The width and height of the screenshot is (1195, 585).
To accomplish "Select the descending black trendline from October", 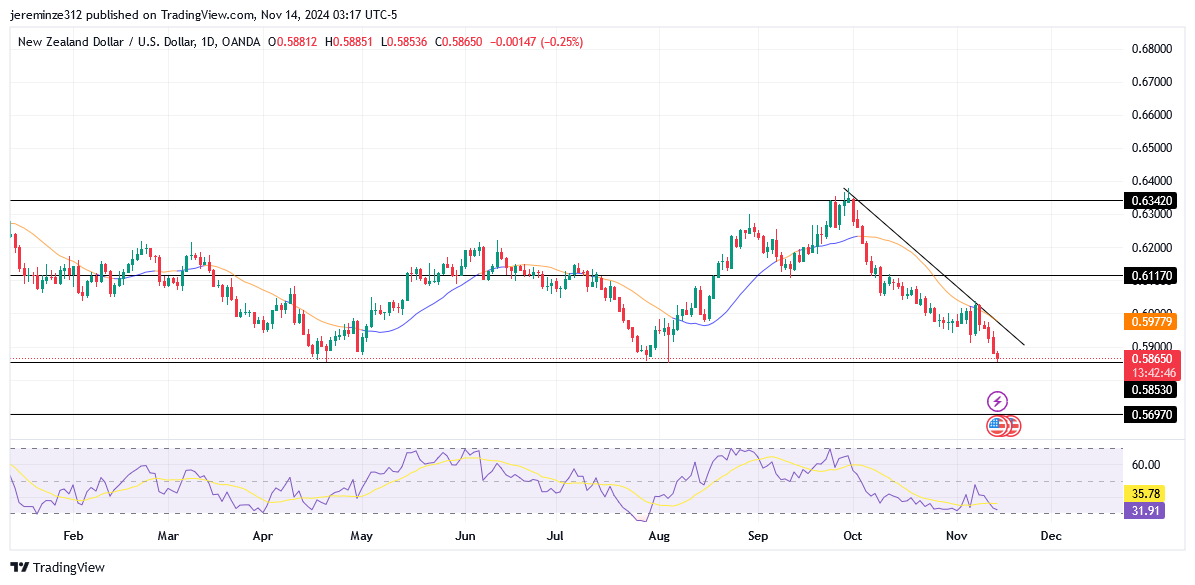I will [x=934, y=267].
